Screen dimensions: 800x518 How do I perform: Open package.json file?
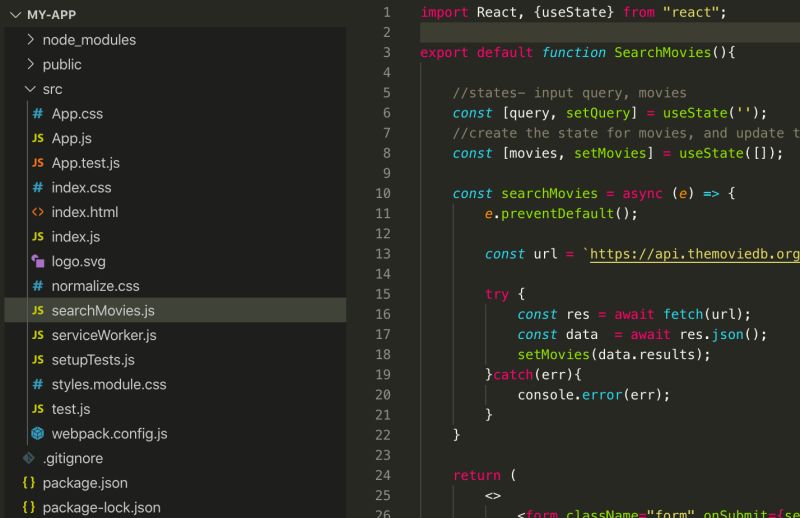click(85, 483)
